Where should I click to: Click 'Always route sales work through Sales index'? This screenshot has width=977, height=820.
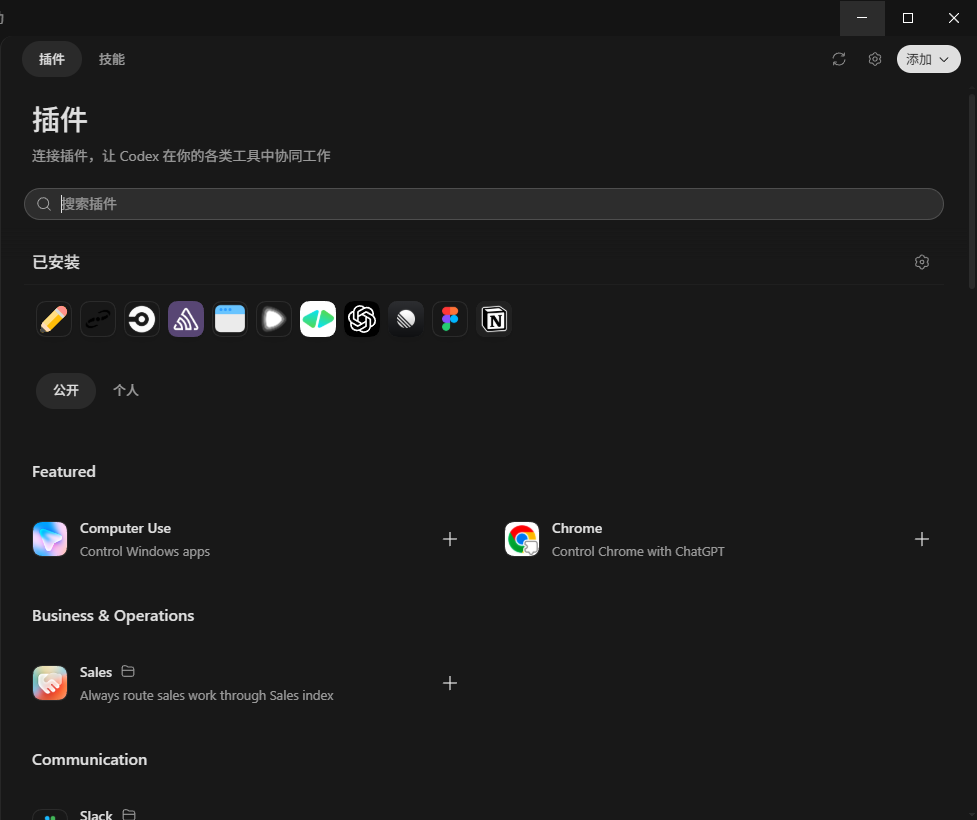[206, 695]
